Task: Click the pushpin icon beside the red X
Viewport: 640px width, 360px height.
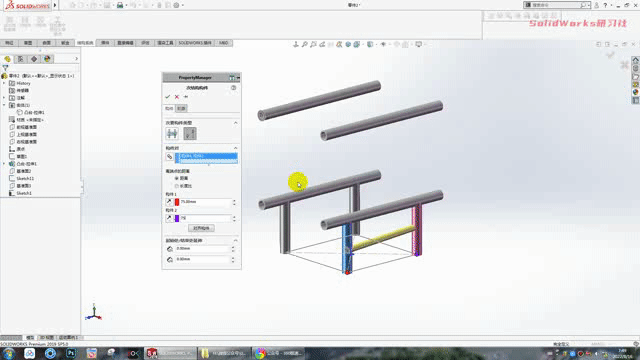Action: point(186,97)
